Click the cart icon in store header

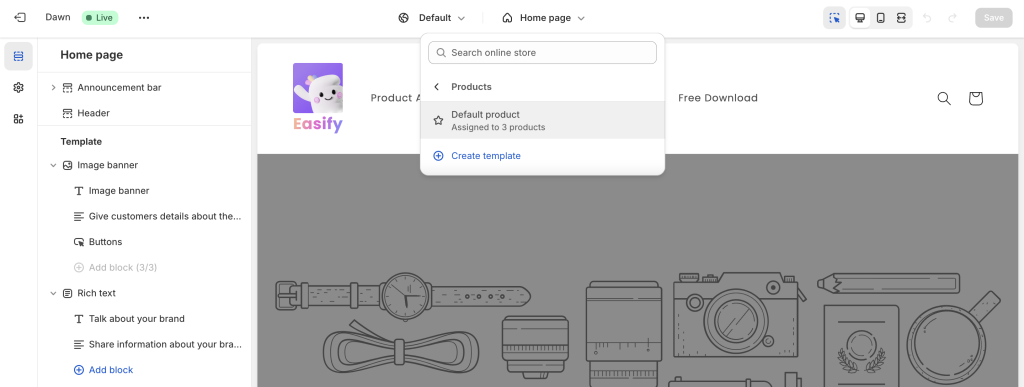[976, 98]
